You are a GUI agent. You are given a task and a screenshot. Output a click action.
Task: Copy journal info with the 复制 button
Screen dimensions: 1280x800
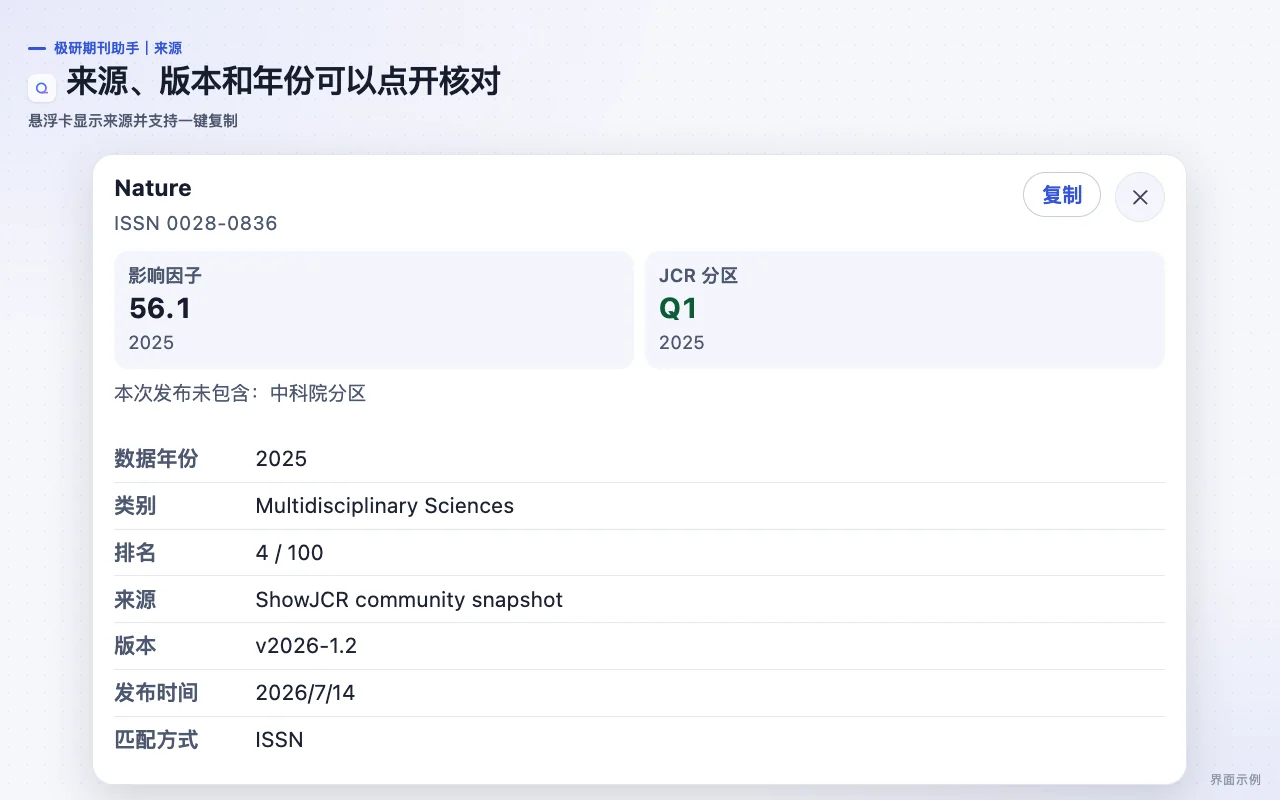(x=1062, y=195)
